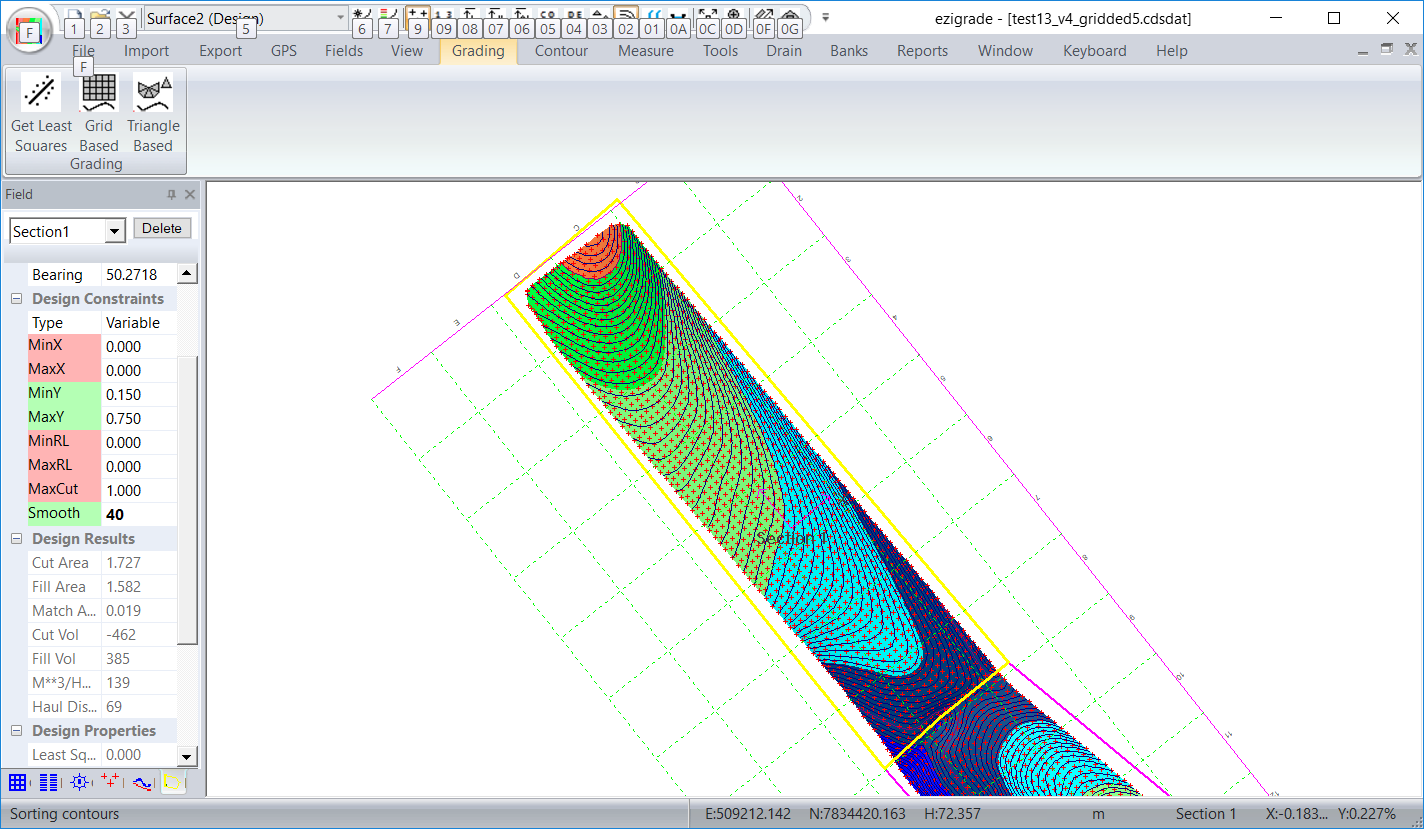The height and width of the screenshot is (829, 1424).
Task: Collapse the Design Results group
Action: click(x=17, y=539)
